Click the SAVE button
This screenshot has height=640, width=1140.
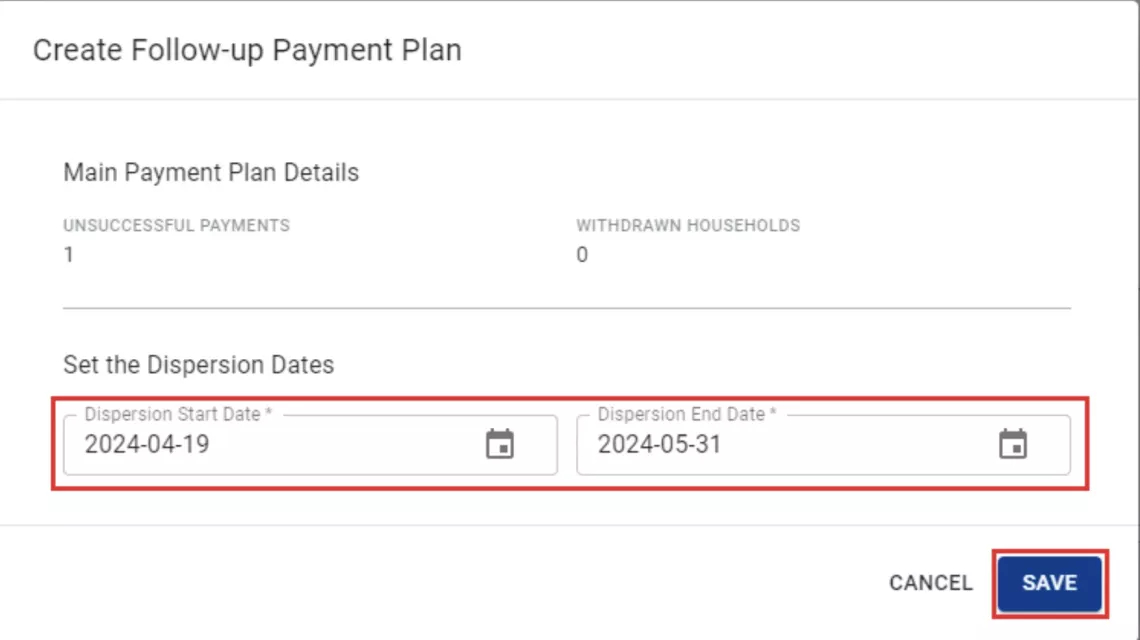[x=1050, y=583]
